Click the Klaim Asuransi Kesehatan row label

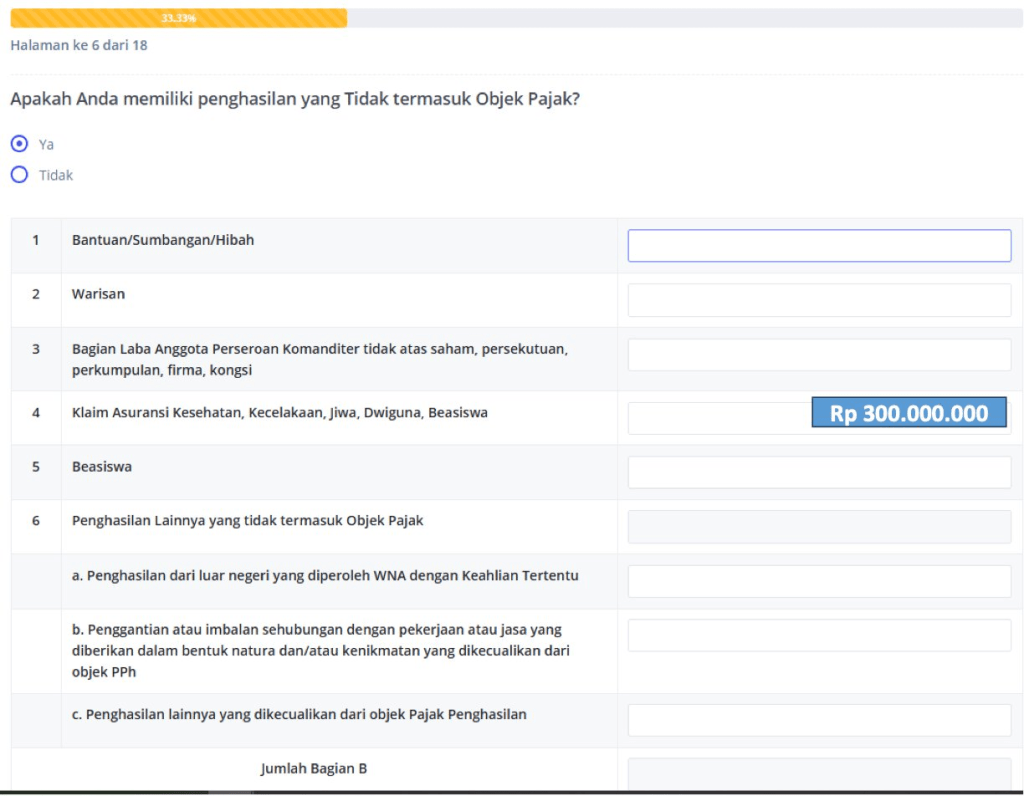pos(279,412)
